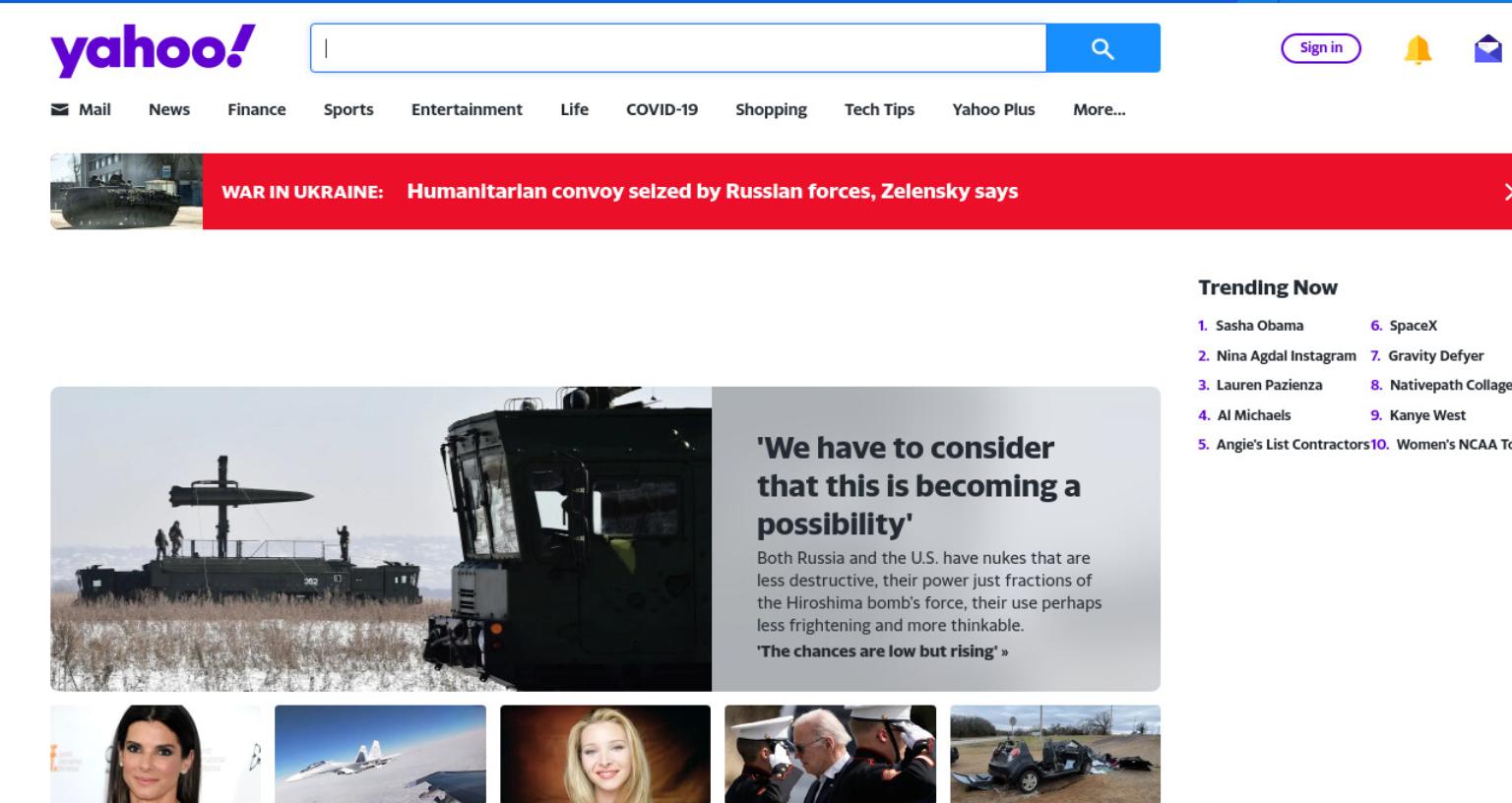The width and height of the screenshot is (1512, 803).
Task: Open the mail envelope icon at top right
Action: pos(1487,49)
